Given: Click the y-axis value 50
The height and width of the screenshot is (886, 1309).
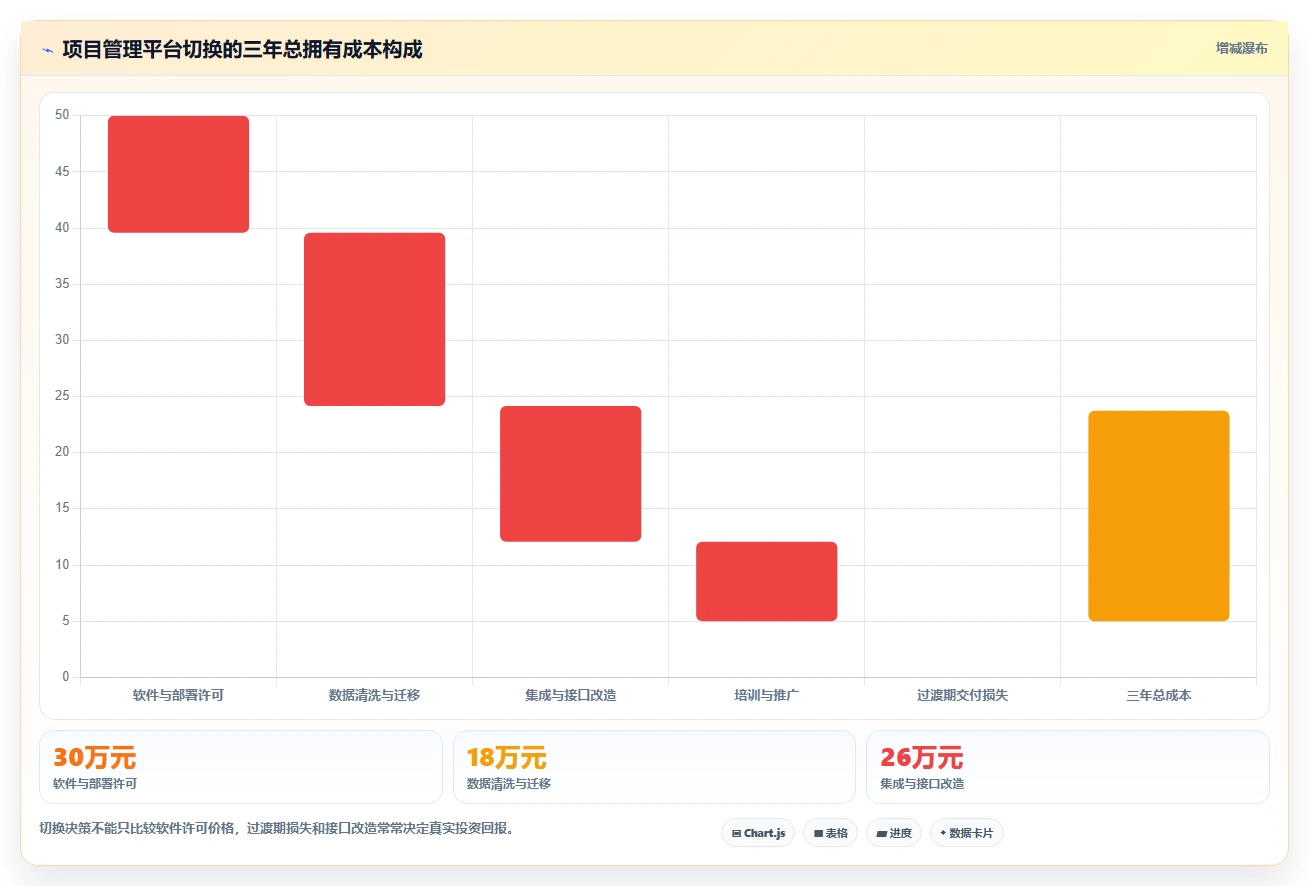Looking at the screenshot, I should pyautogui.click(x=62, y=115).
